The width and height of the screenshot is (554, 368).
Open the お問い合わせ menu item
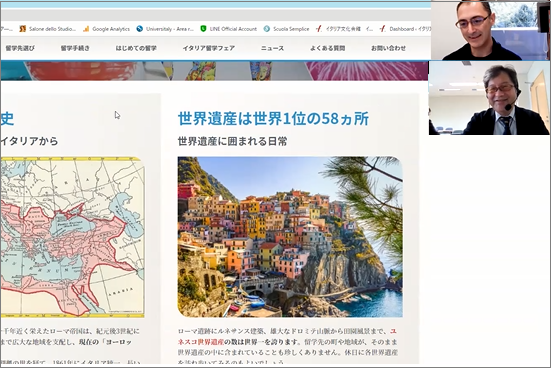coord(388,48)
